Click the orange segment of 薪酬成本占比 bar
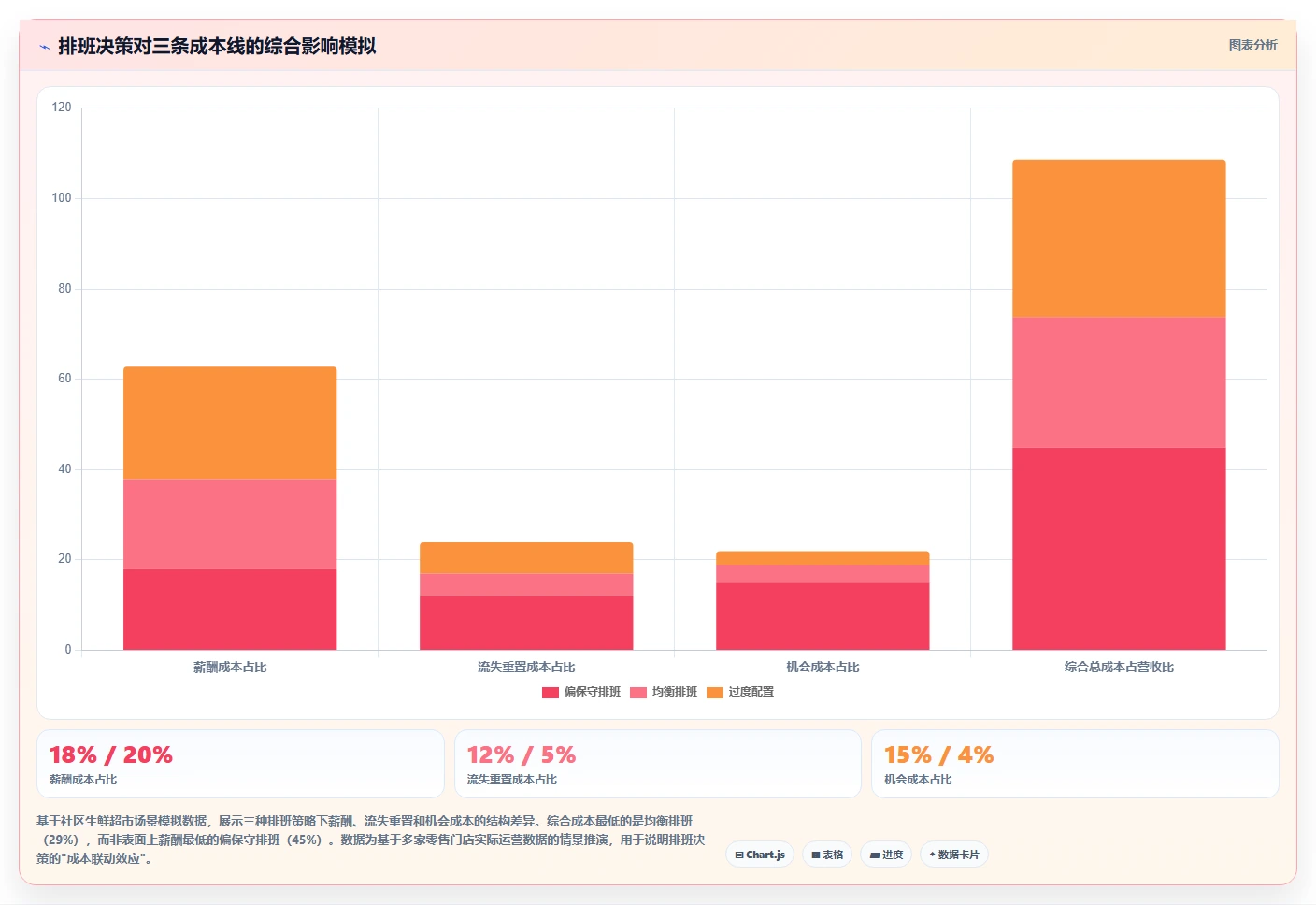 coord(230,423)
